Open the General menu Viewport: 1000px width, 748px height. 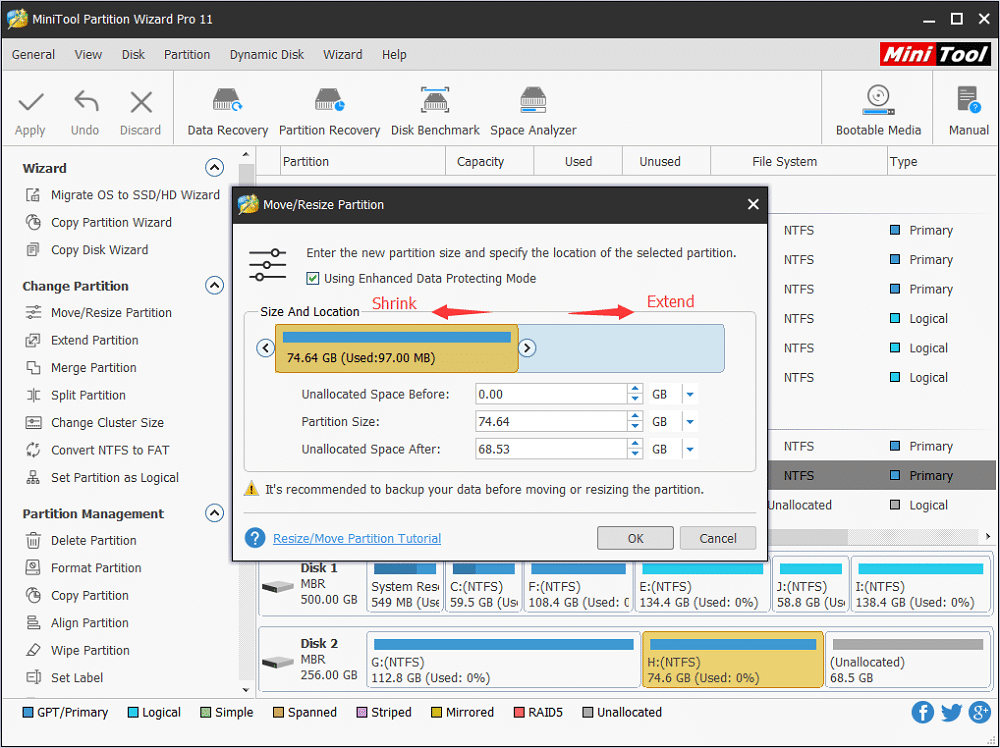pos(33,55)
